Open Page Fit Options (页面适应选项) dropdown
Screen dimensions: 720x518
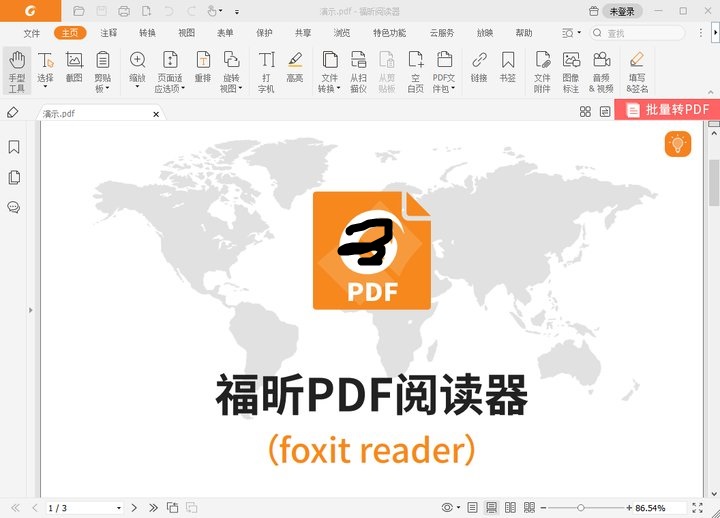pyautogui.click(x=183, y=88)
